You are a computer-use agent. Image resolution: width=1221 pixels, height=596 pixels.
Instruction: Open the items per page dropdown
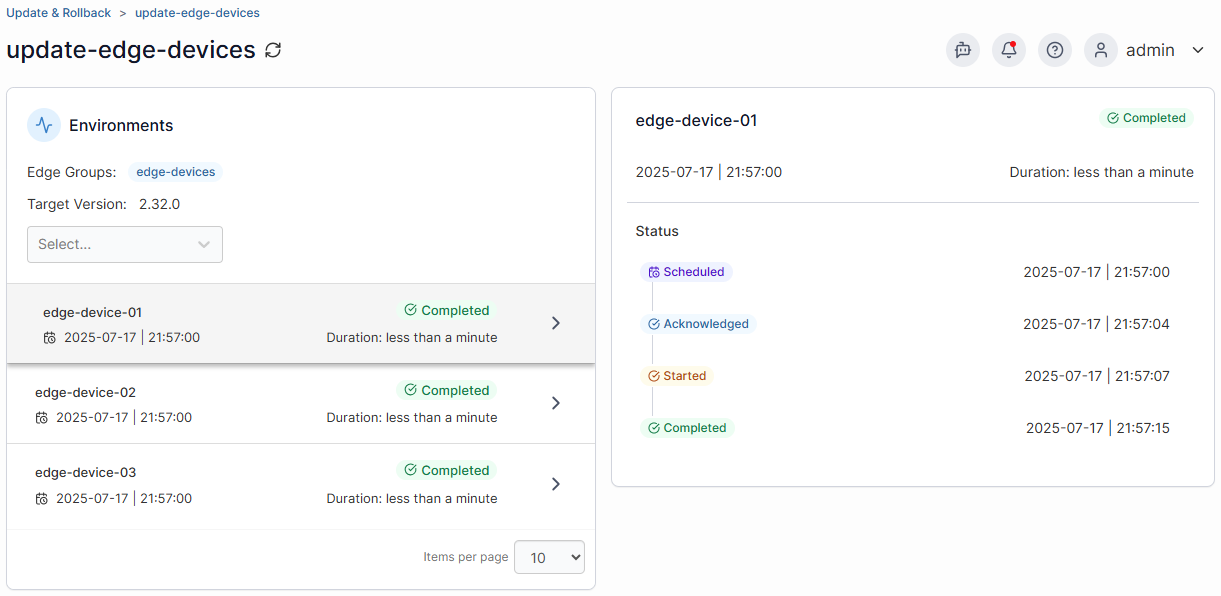coord(549,558)
